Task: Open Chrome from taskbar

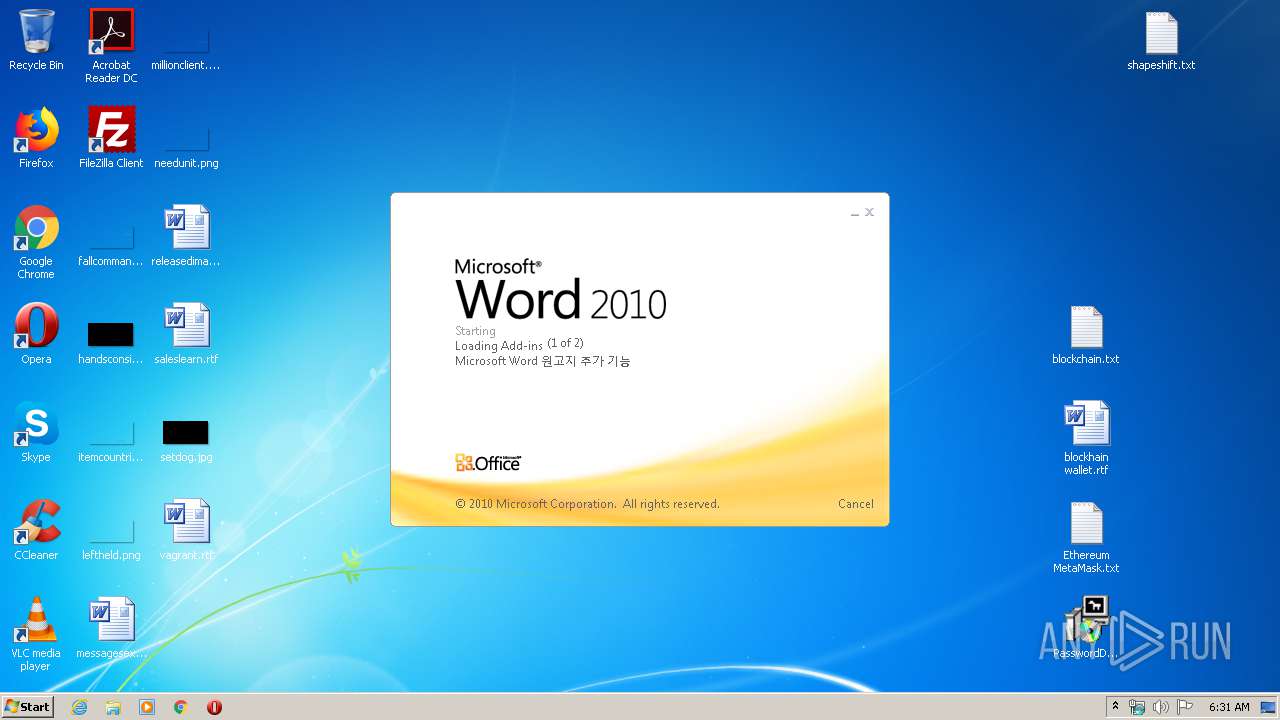Action: coord(181,707)
